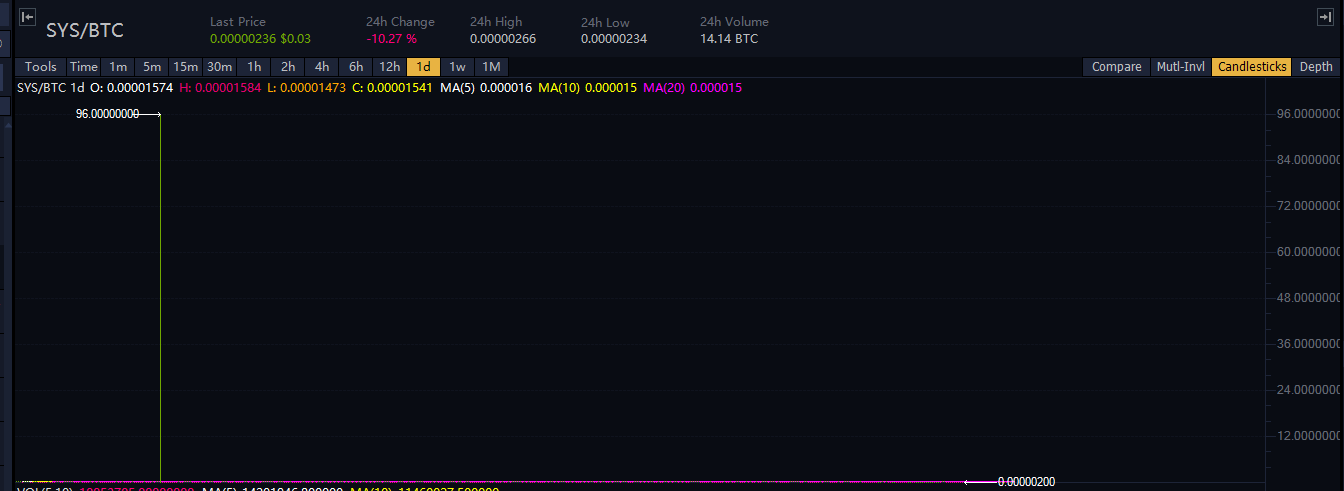Click the MA(10) indicator label
This screenshot has width=1344, height=491.
559,88
